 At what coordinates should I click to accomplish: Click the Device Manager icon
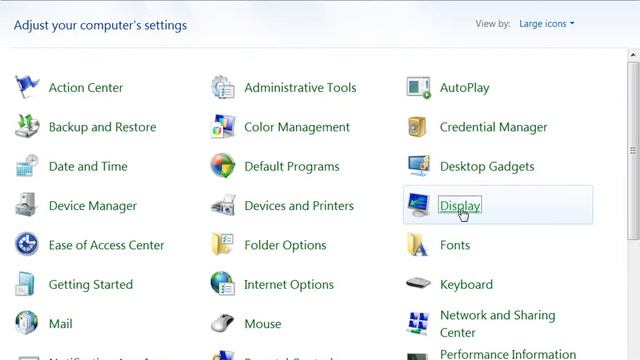click(26, 204)
